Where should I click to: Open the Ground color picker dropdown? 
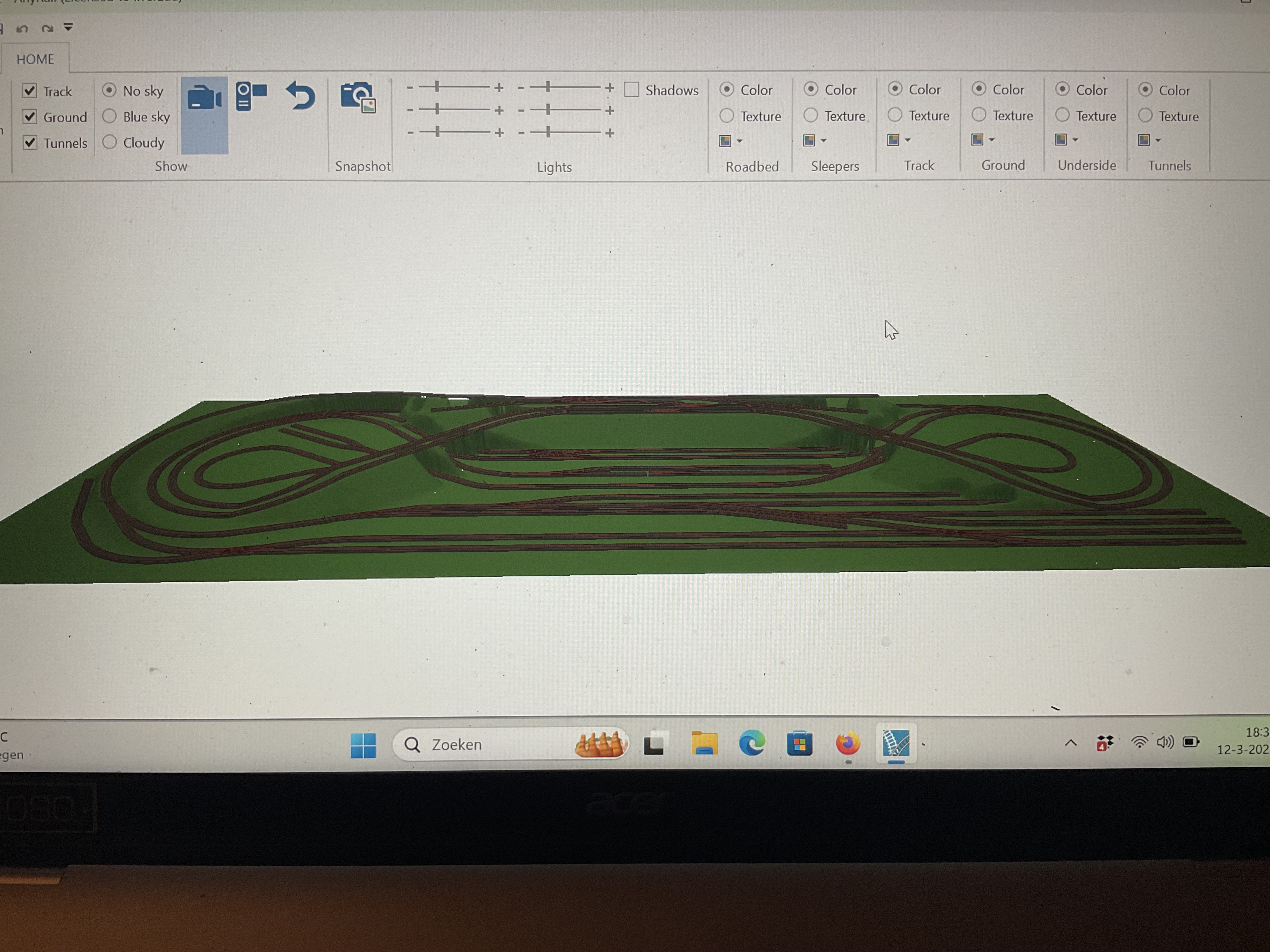pos(992,139)
